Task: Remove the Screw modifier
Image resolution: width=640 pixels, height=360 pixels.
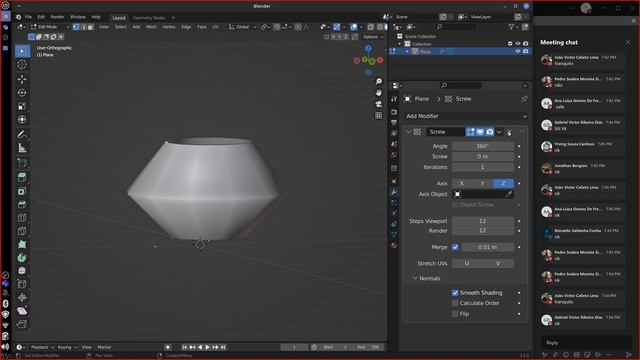Action: [x=509, y=132]
